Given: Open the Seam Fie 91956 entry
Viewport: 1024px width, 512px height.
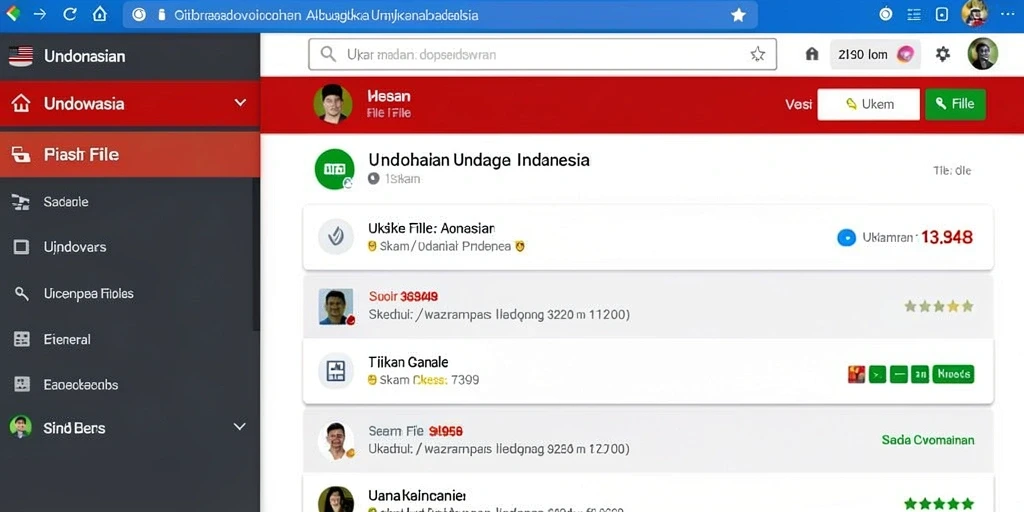Looking at the screenshot, I should [x=648, y=440].
